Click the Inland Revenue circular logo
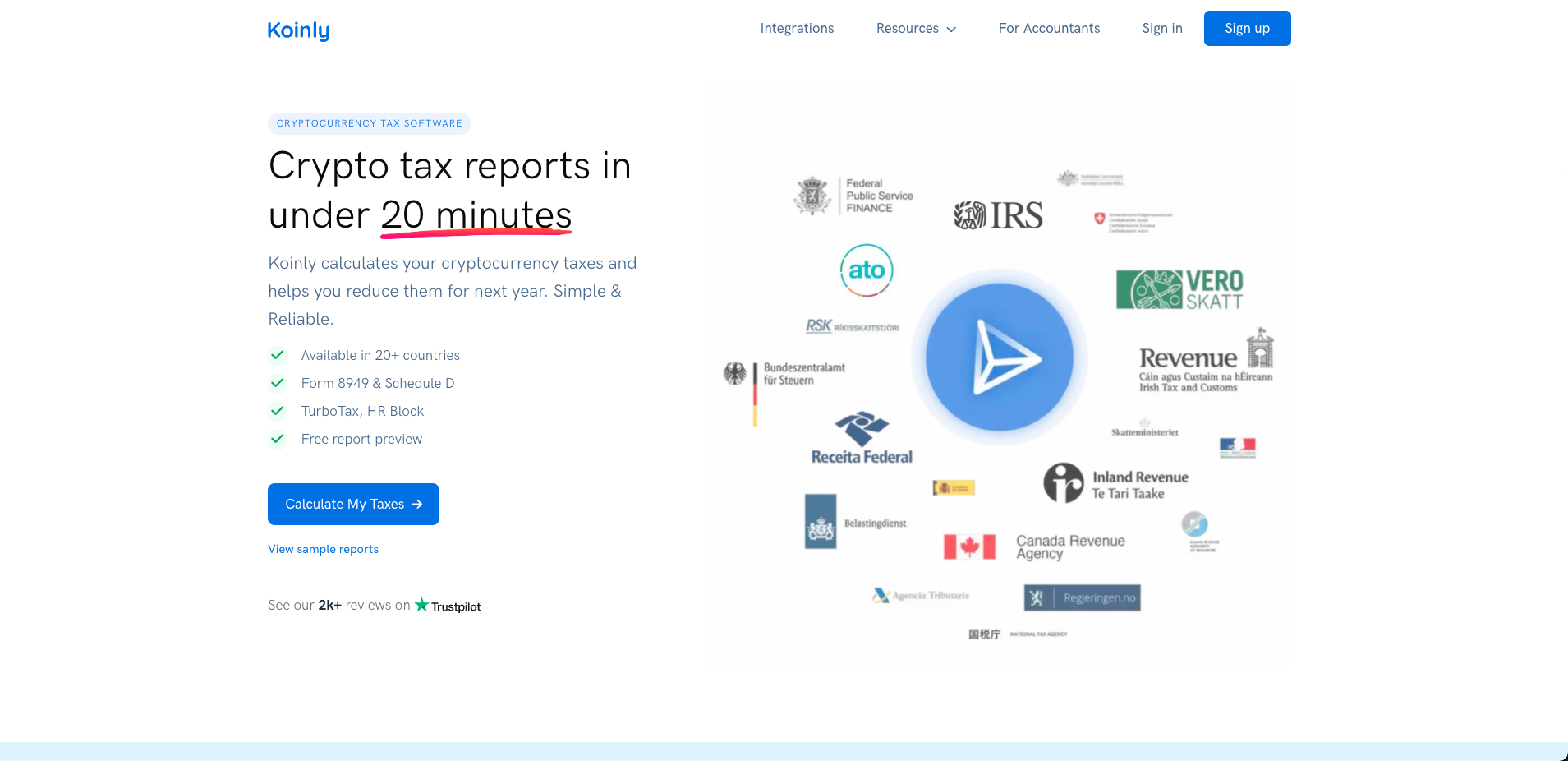 tap(1064, 482)
